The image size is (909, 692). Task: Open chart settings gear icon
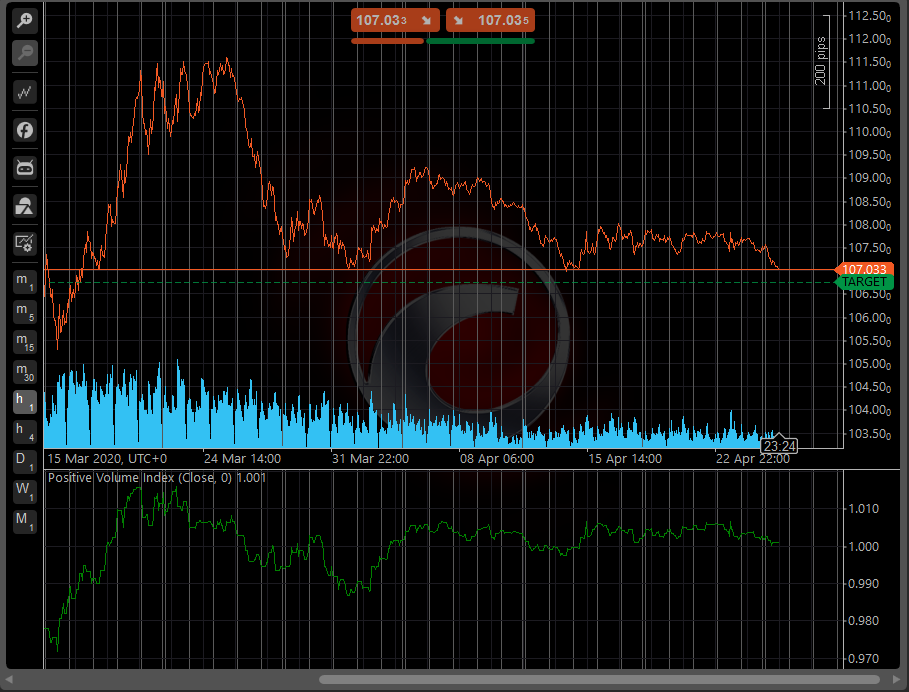24,243
